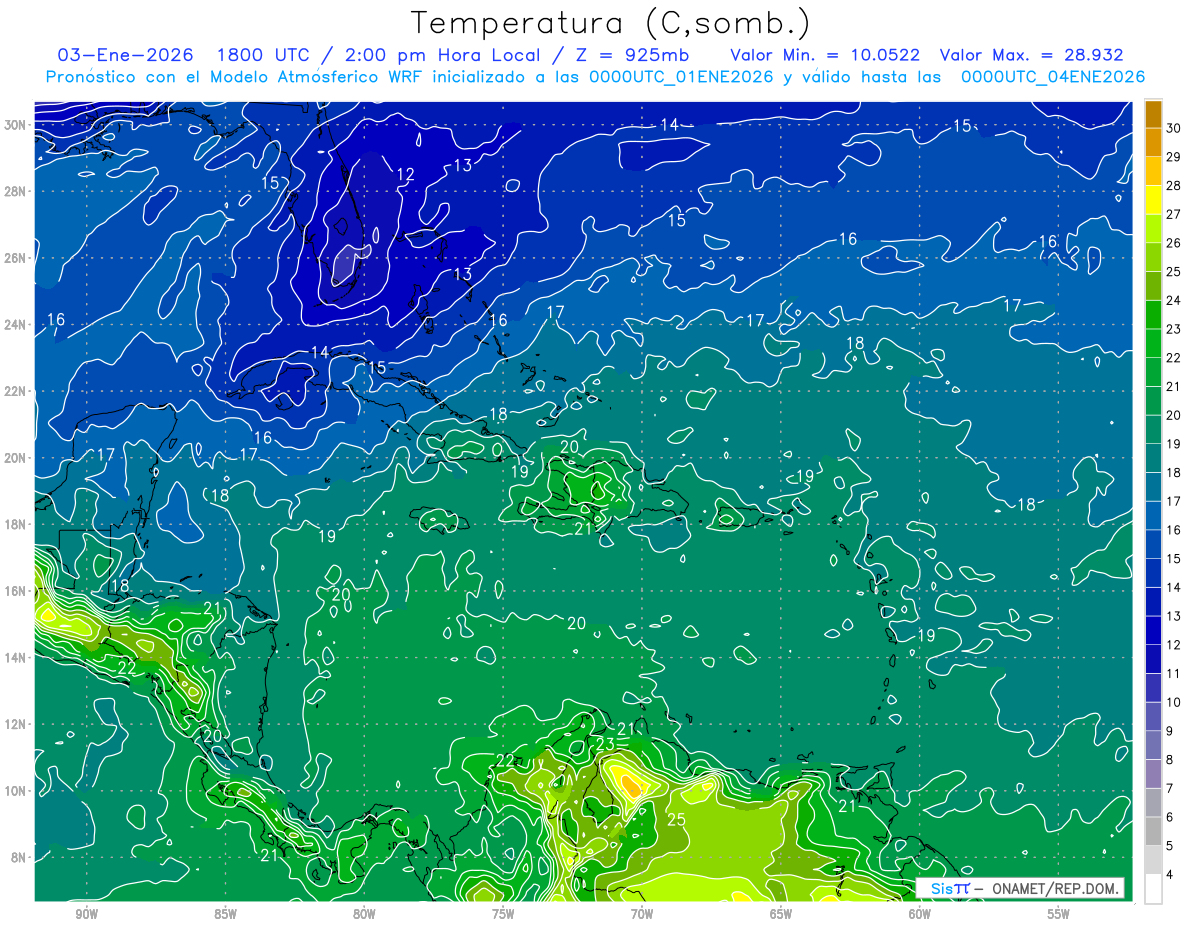Click the "8N" latitude axis label
This screenshot has width=1200, height=927.
[19, 858]
